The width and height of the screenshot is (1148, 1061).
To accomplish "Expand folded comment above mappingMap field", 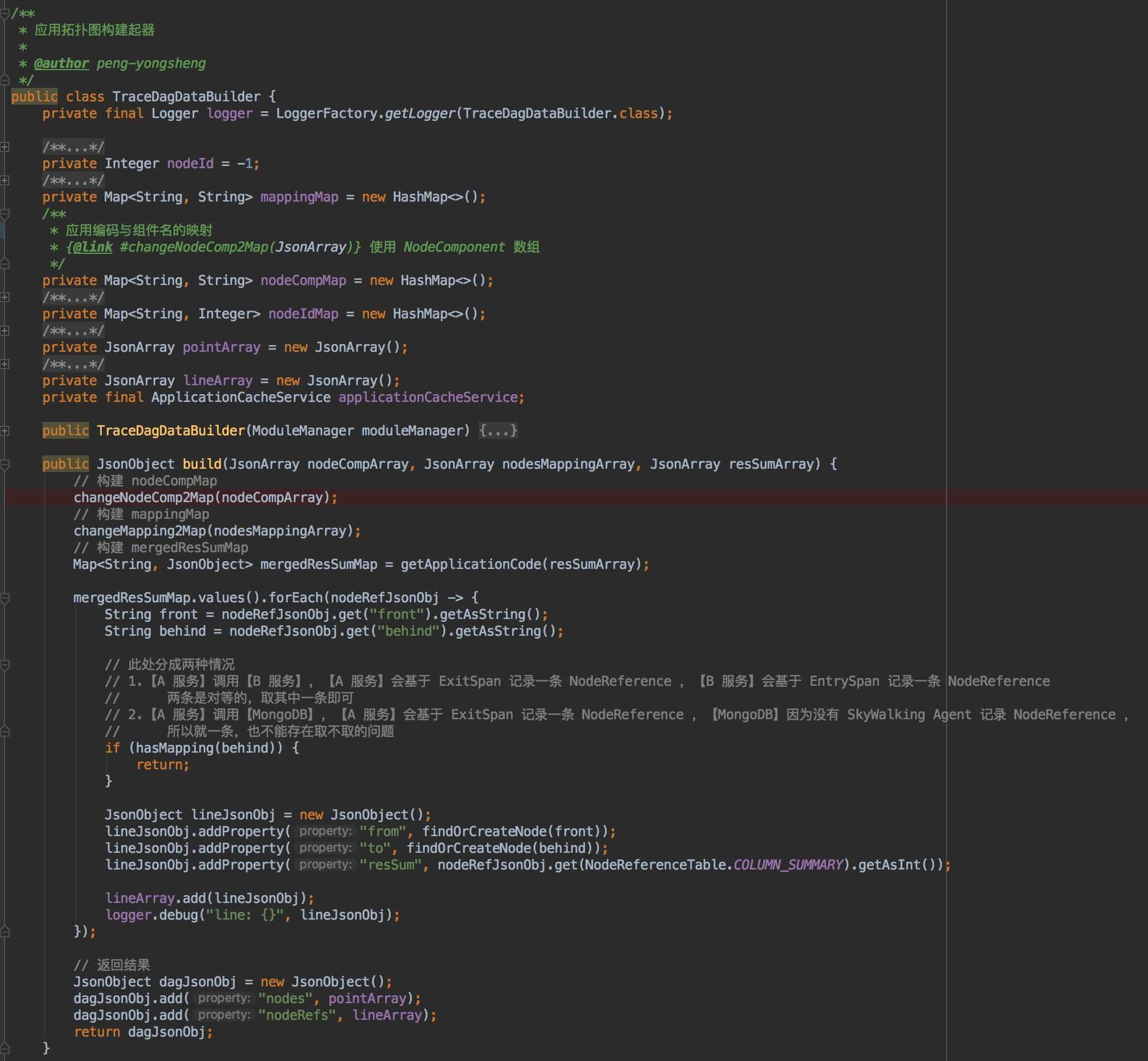I will coord(4,180).
